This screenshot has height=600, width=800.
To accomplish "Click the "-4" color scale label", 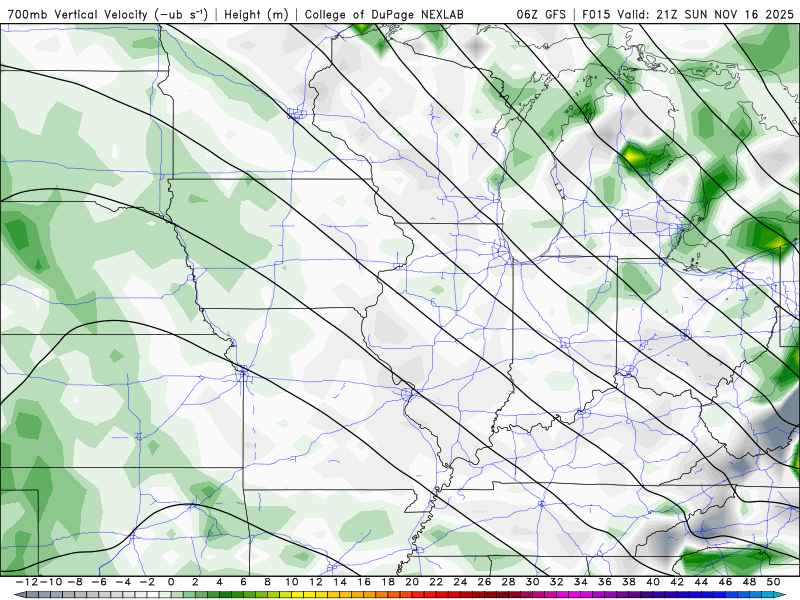I will [123, 582].
